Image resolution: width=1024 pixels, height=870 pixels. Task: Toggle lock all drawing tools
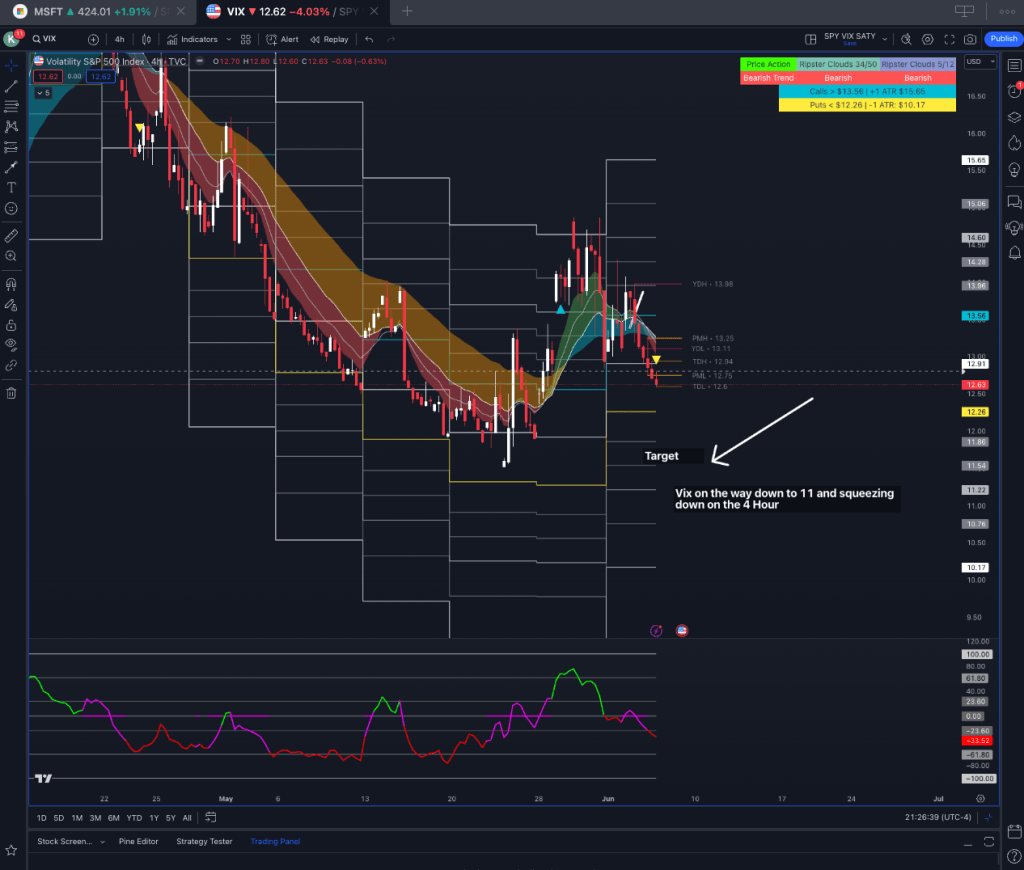pos(11,325)
